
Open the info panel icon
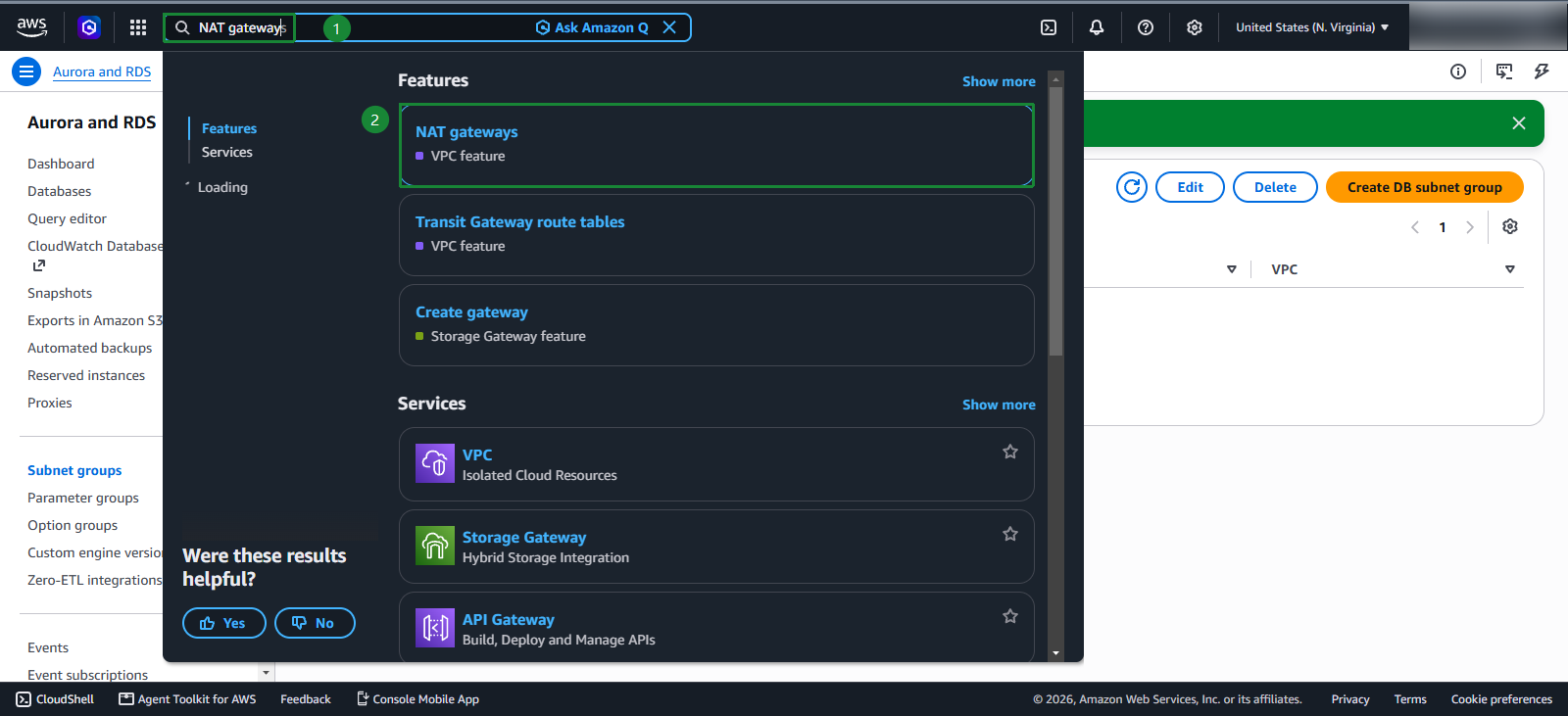[x=1458, y=72]
